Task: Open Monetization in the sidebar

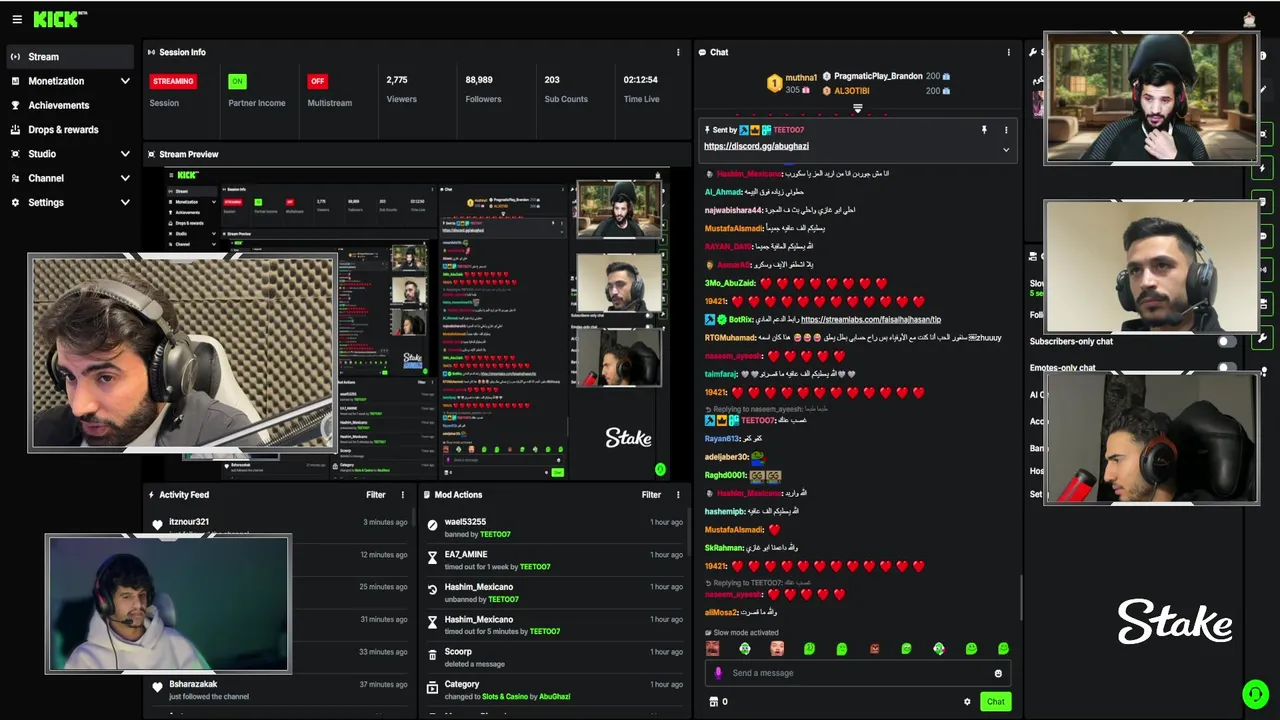Action: pos(69,81)
